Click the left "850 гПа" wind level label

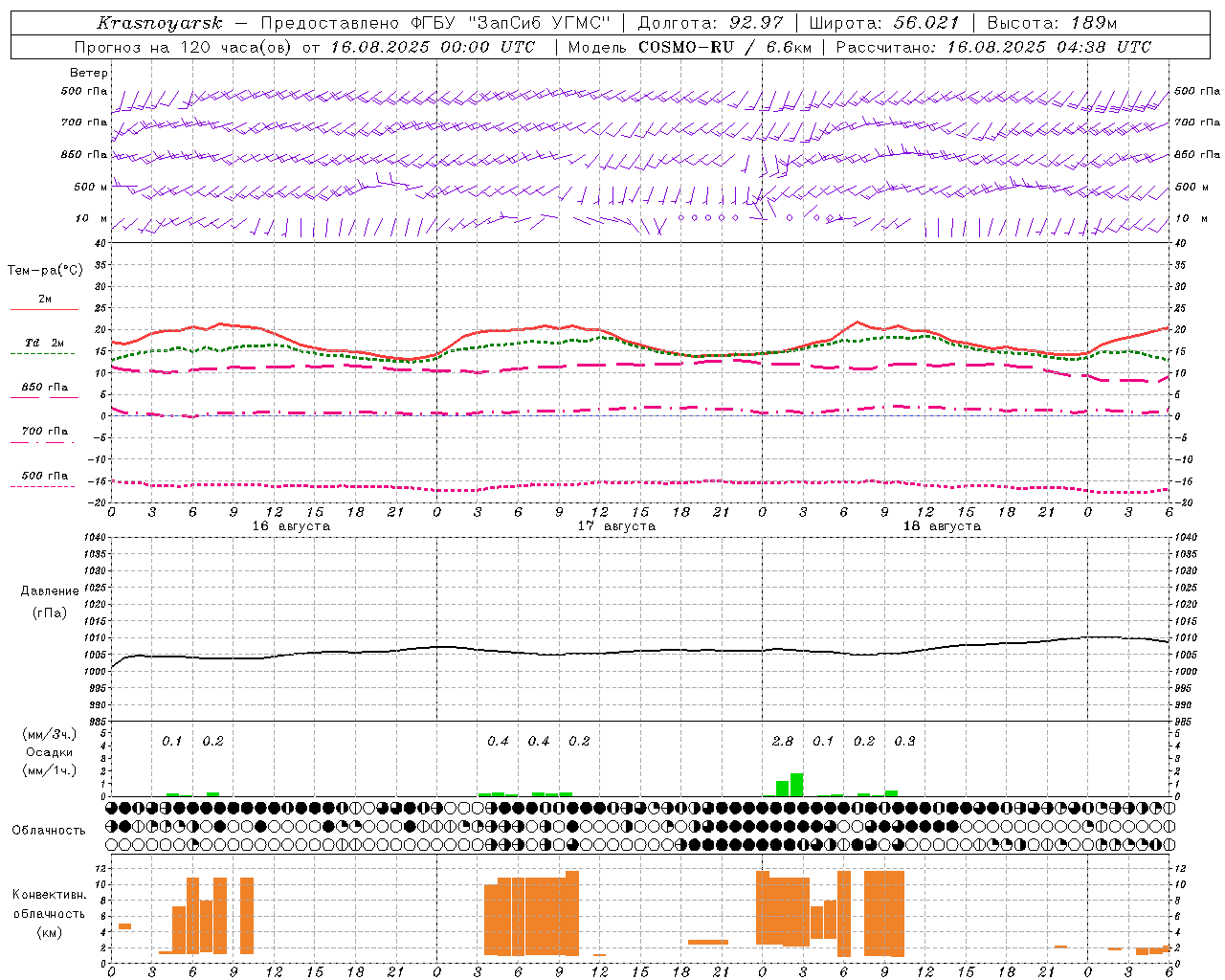tap(84, 154)
